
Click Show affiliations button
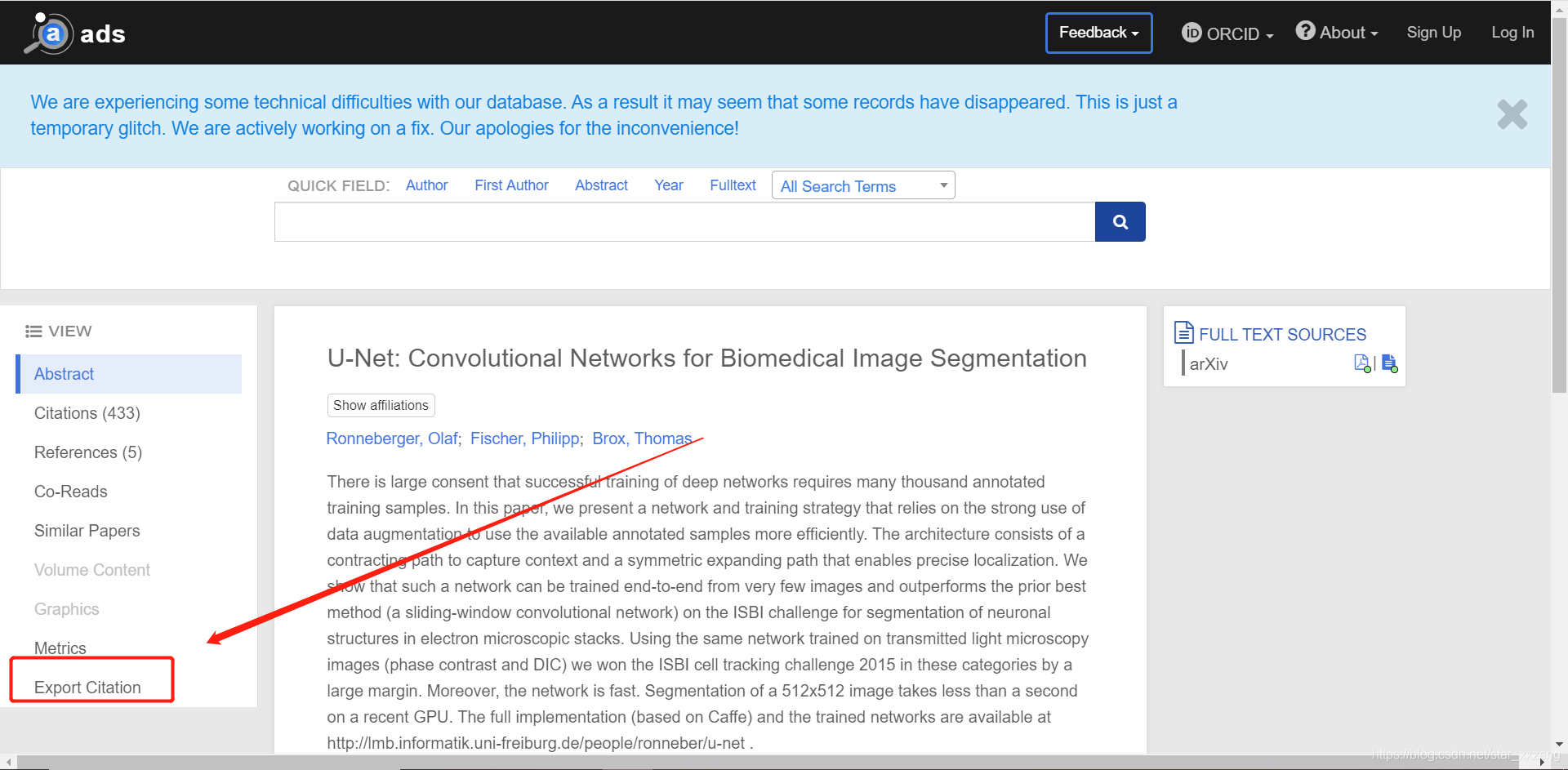click(381, 405)
